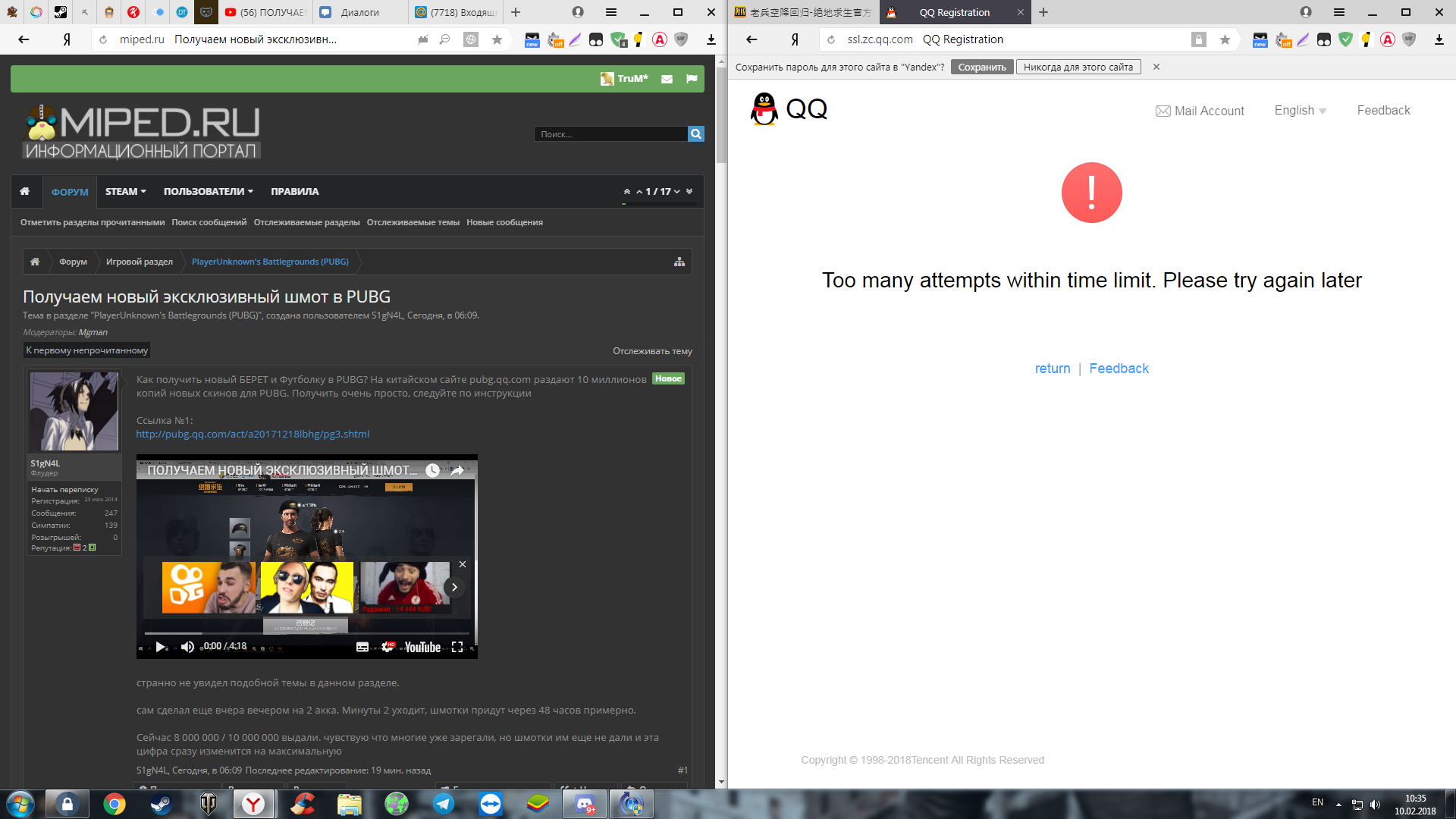Open Новые сообщения link
1456x819 pixels.
click(504, 222)
